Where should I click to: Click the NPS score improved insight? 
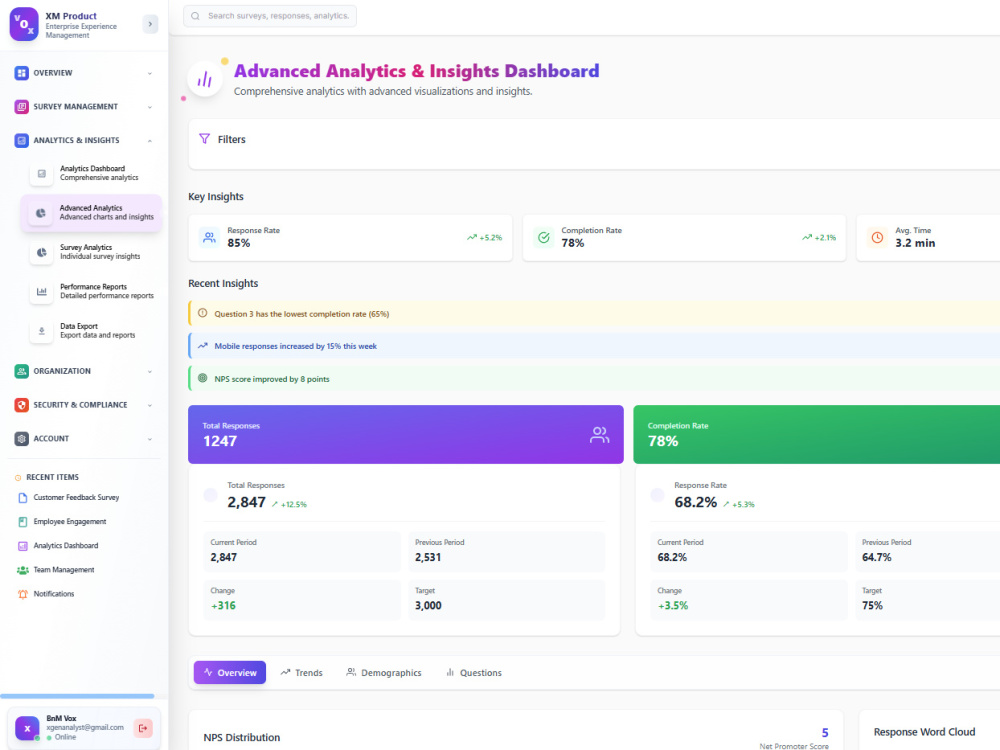point(594,379)
